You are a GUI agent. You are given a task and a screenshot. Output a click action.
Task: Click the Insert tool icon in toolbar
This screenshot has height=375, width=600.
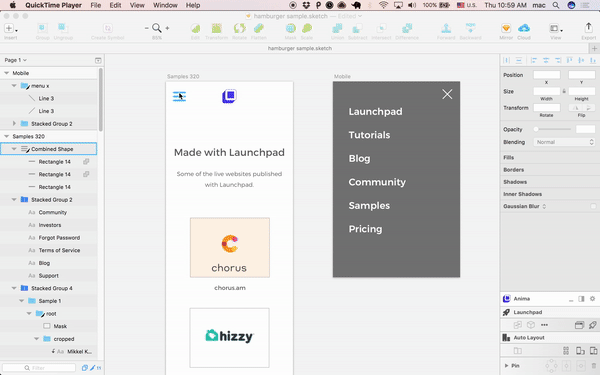pyautogui.click(x=9, y=28)
